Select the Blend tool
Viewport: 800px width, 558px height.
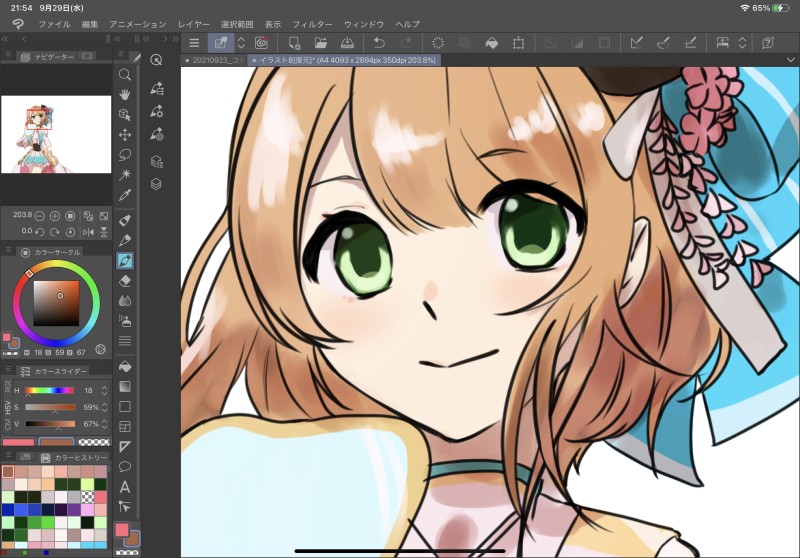click(x=124, y=301)
